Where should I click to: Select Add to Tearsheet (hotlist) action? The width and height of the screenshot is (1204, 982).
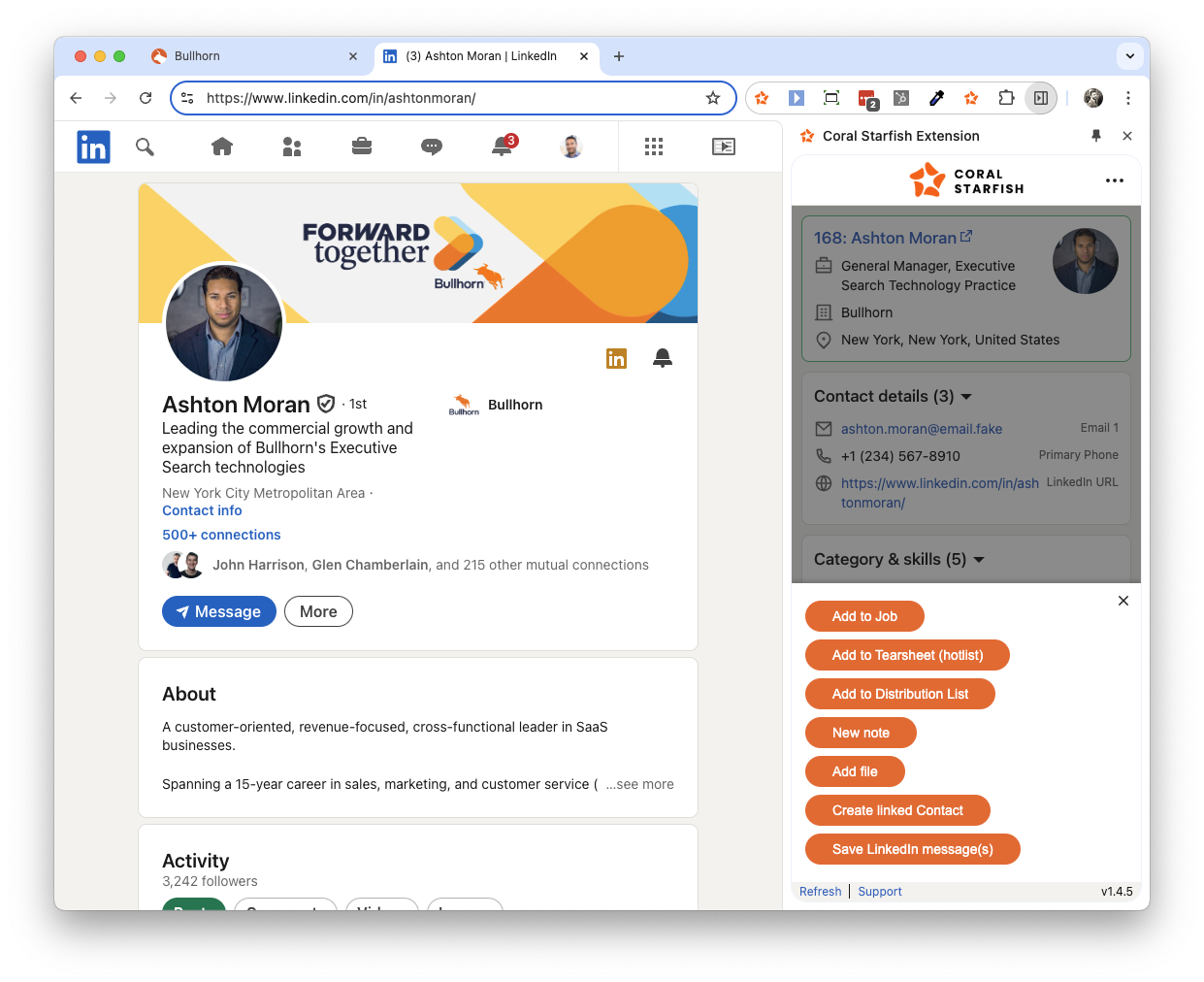907,655
